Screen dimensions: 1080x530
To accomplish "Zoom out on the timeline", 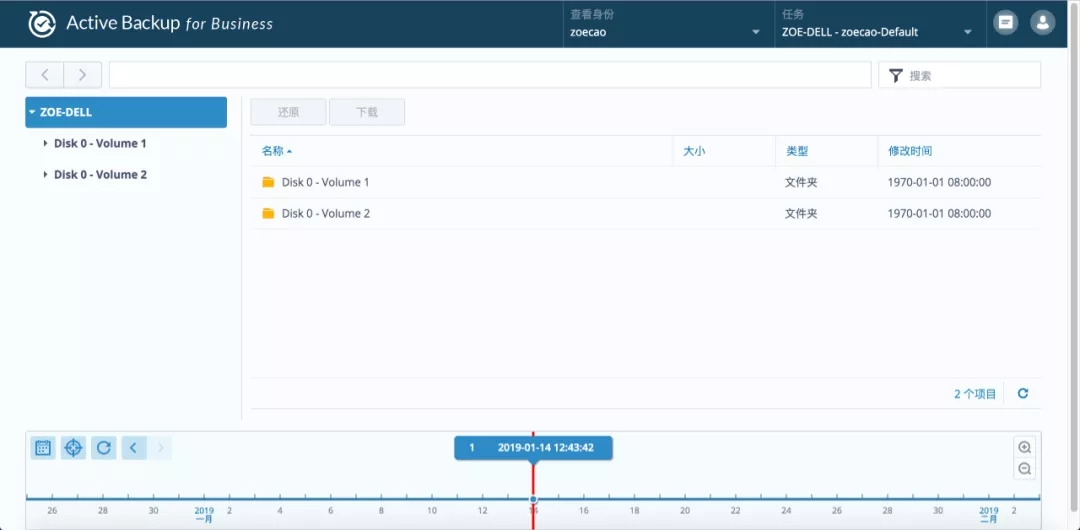I will (x=1024, y=469).
